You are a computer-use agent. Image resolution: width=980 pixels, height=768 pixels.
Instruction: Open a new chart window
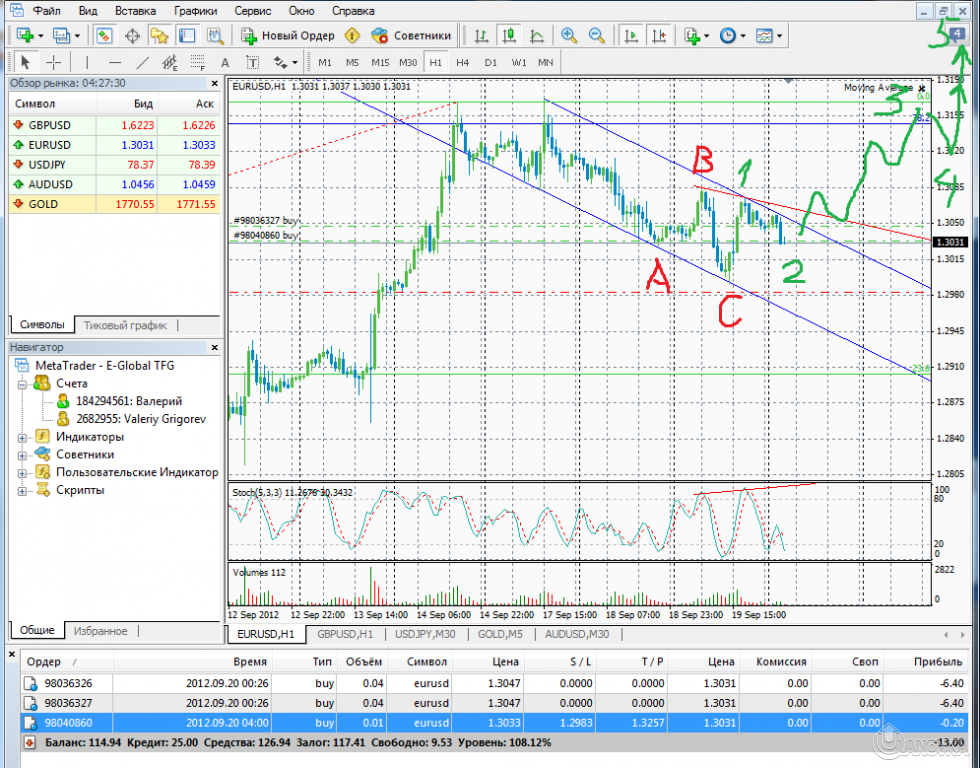click(22, 35)
